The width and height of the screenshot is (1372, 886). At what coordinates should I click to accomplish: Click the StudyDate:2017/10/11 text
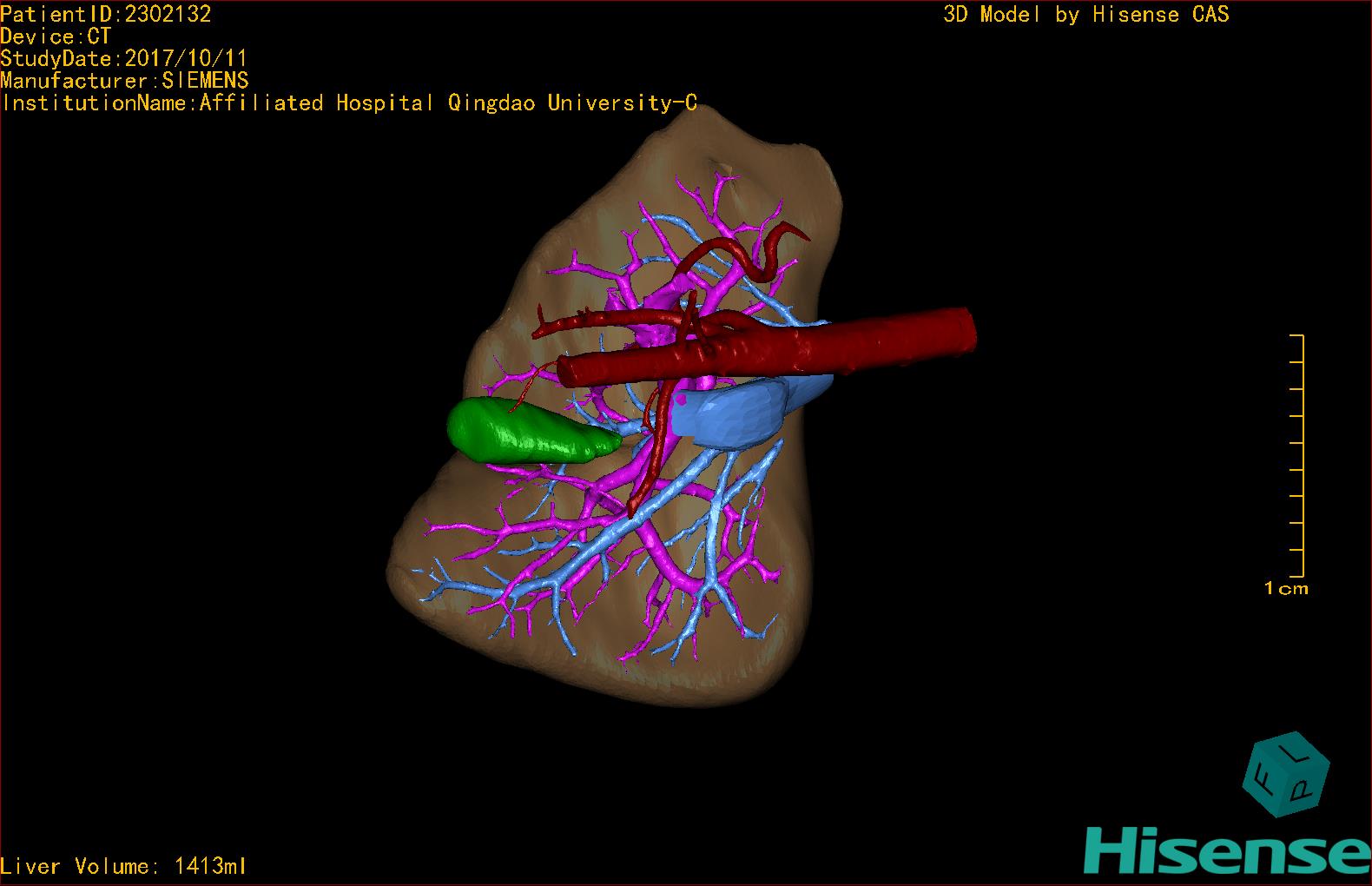click(124, 59)
